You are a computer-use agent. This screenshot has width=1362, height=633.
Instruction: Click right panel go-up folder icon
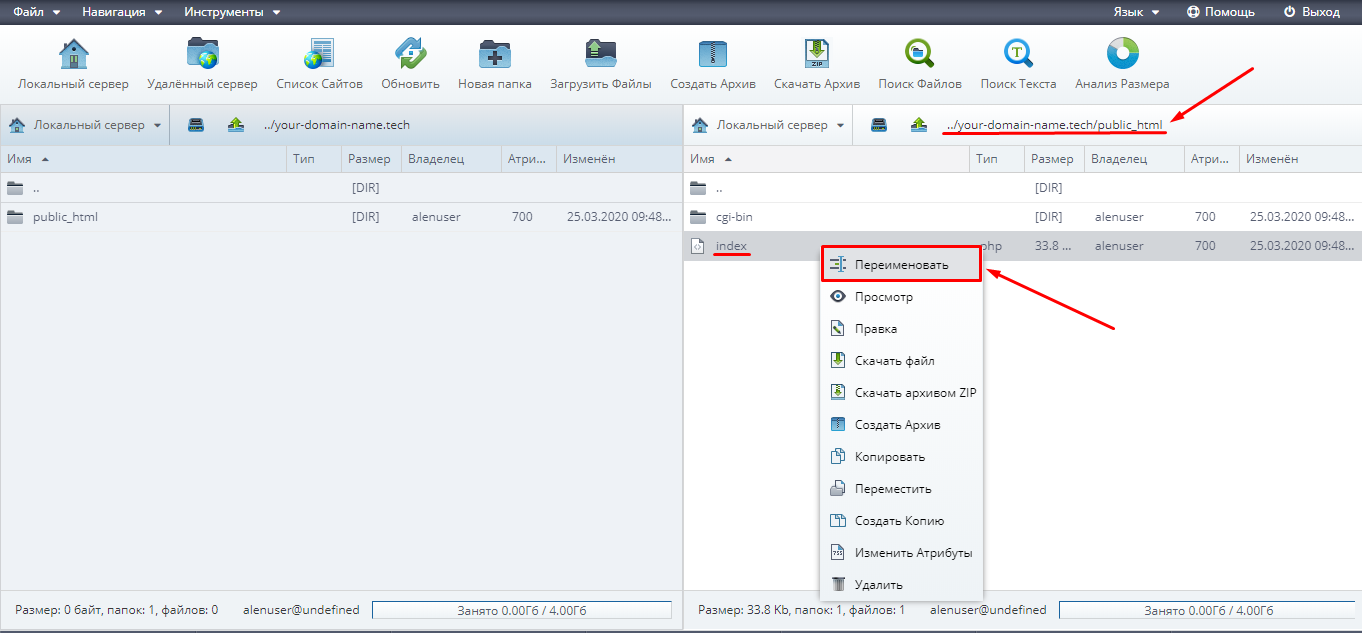point(918,125)
